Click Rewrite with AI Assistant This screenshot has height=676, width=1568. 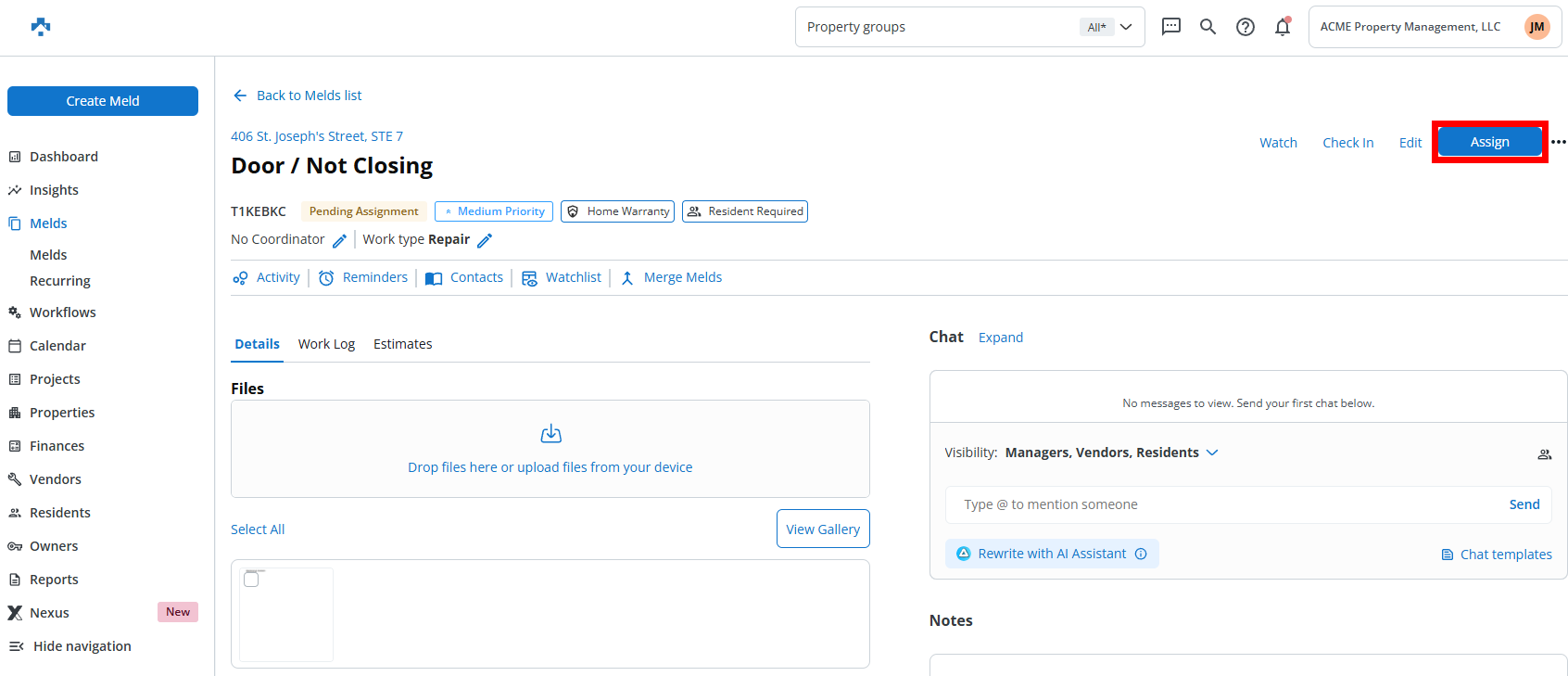point(1051,554)
